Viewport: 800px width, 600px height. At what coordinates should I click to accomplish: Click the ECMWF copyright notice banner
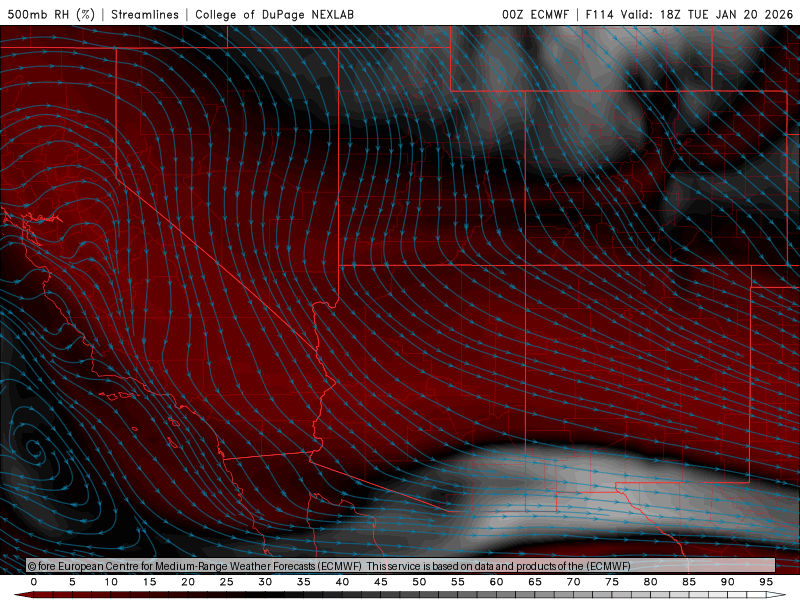tap(401, 566)
